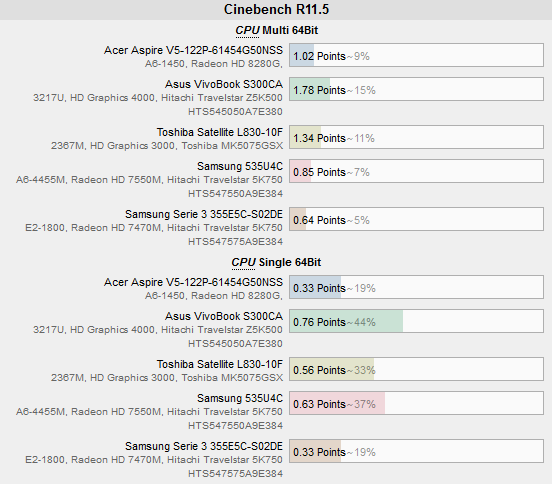The width and height of the screenshot is (552, 489).
Task: Select the Acer Aspire 0.33 Points single bar
Action: (x=416, y=287)
